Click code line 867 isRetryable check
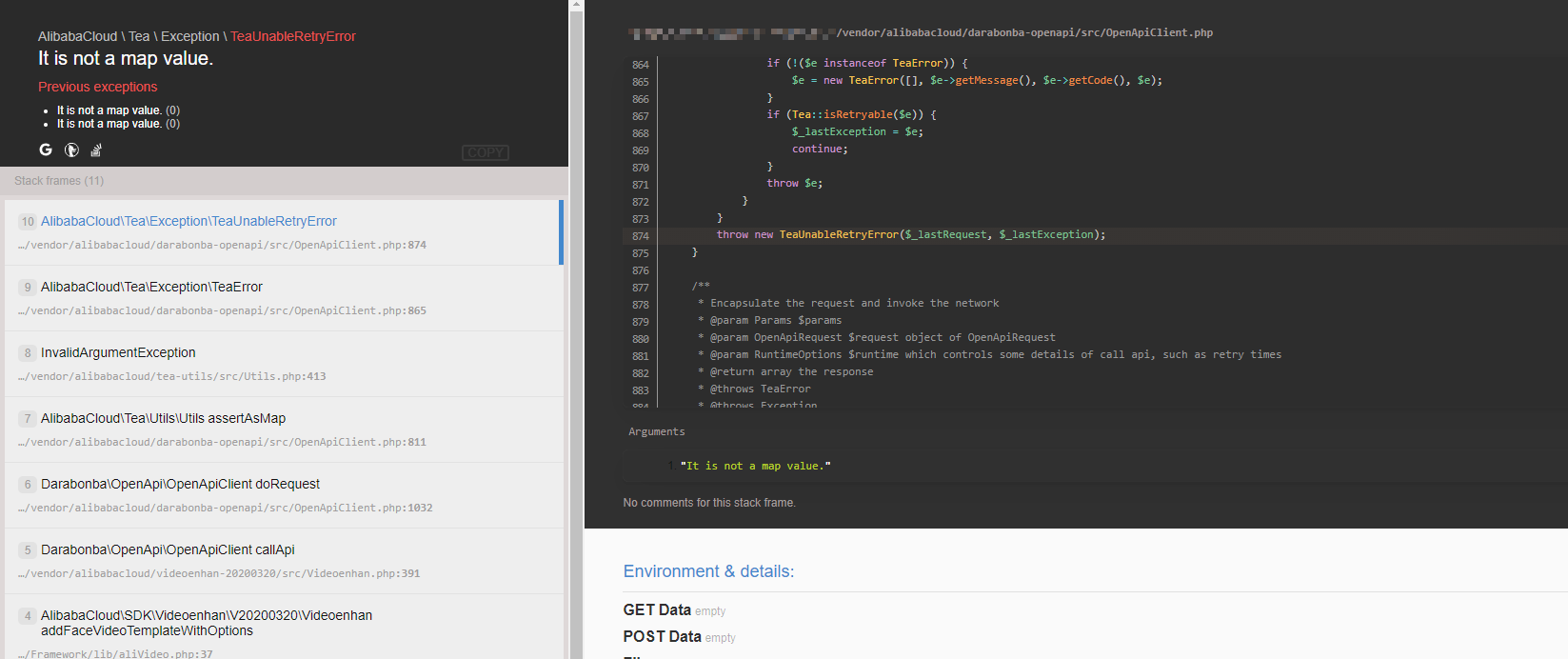The image size is (1568, 659). 852,115
